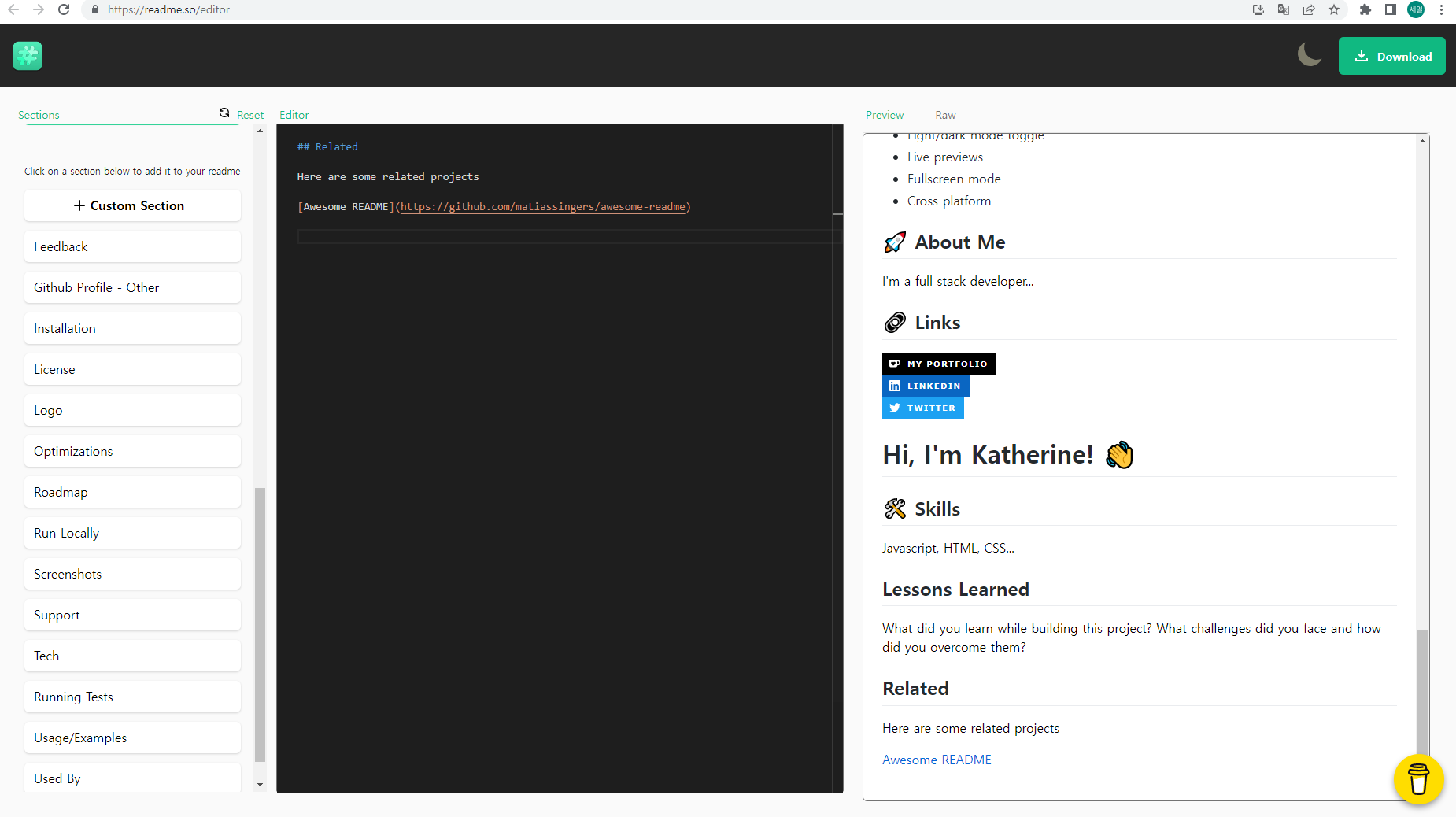Click the sections list scroll-up arrow

[260, 131]
